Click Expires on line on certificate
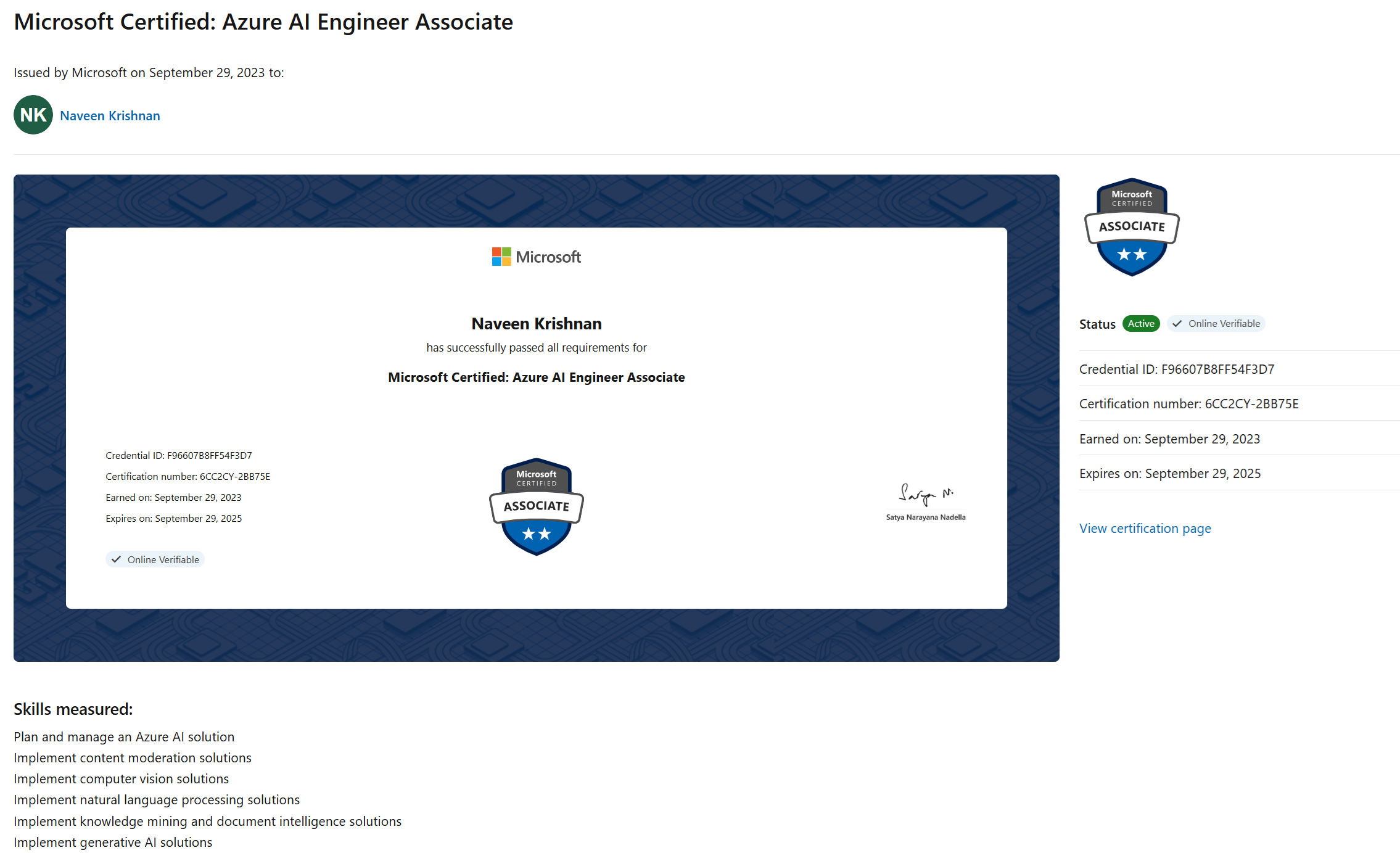This screenshot has height=853, width=1400. [x=174, y=519]
